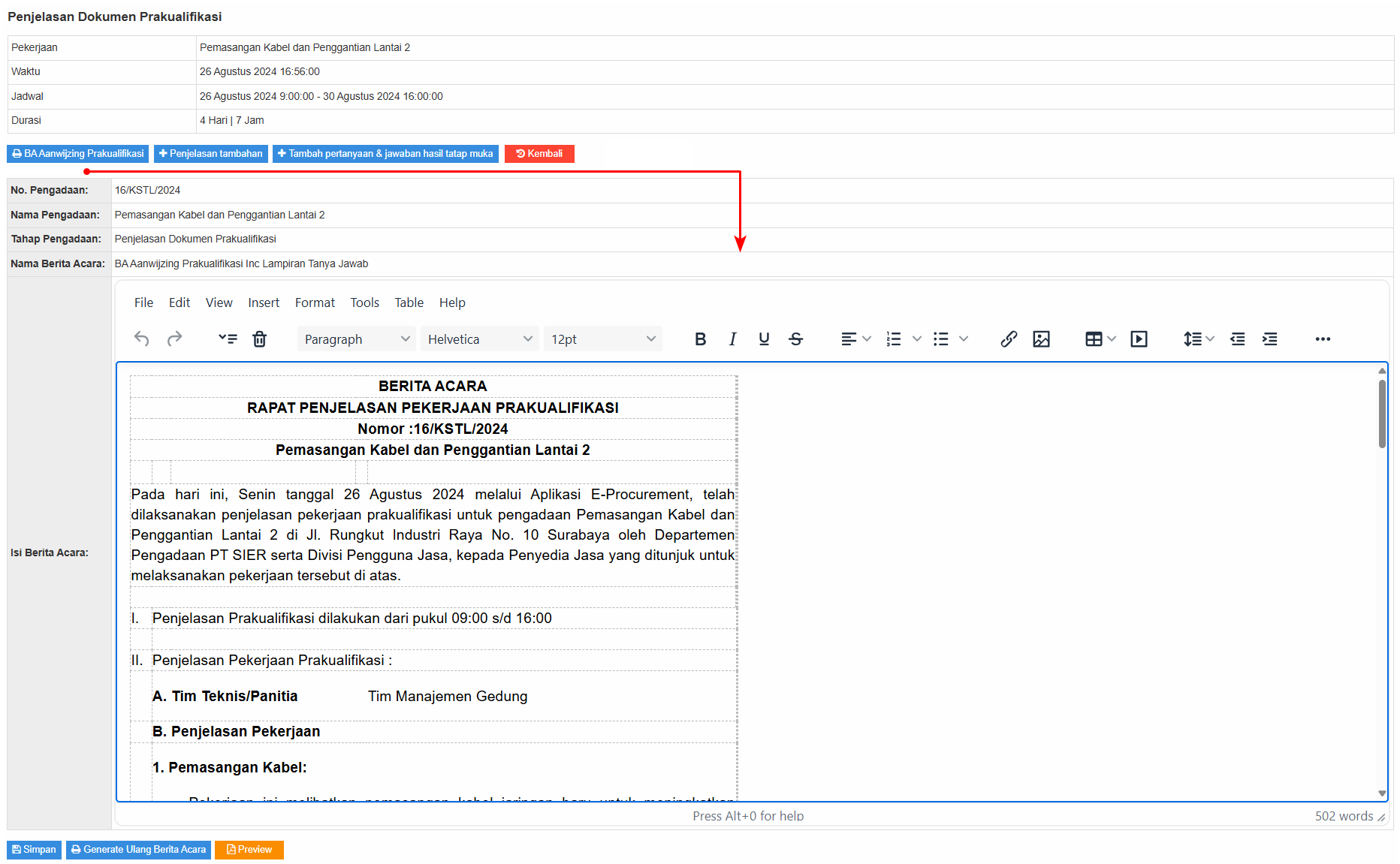Click the trash delete icon in toolbar
Screen dimensions: 1400x864
pyautogui.click(x=259, y=339)
